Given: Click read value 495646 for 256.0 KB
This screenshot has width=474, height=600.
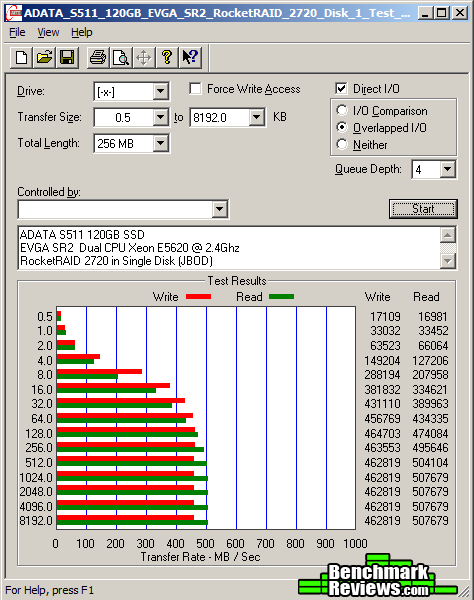Looking at the screenshot, I should click(430, 447).
